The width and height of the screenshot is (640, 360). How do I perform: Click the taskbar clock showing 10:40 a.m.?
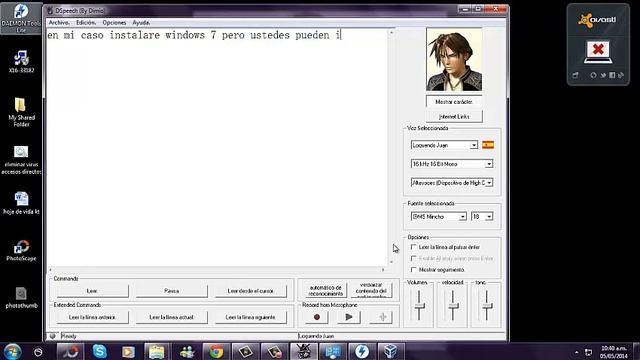point(614,352)
